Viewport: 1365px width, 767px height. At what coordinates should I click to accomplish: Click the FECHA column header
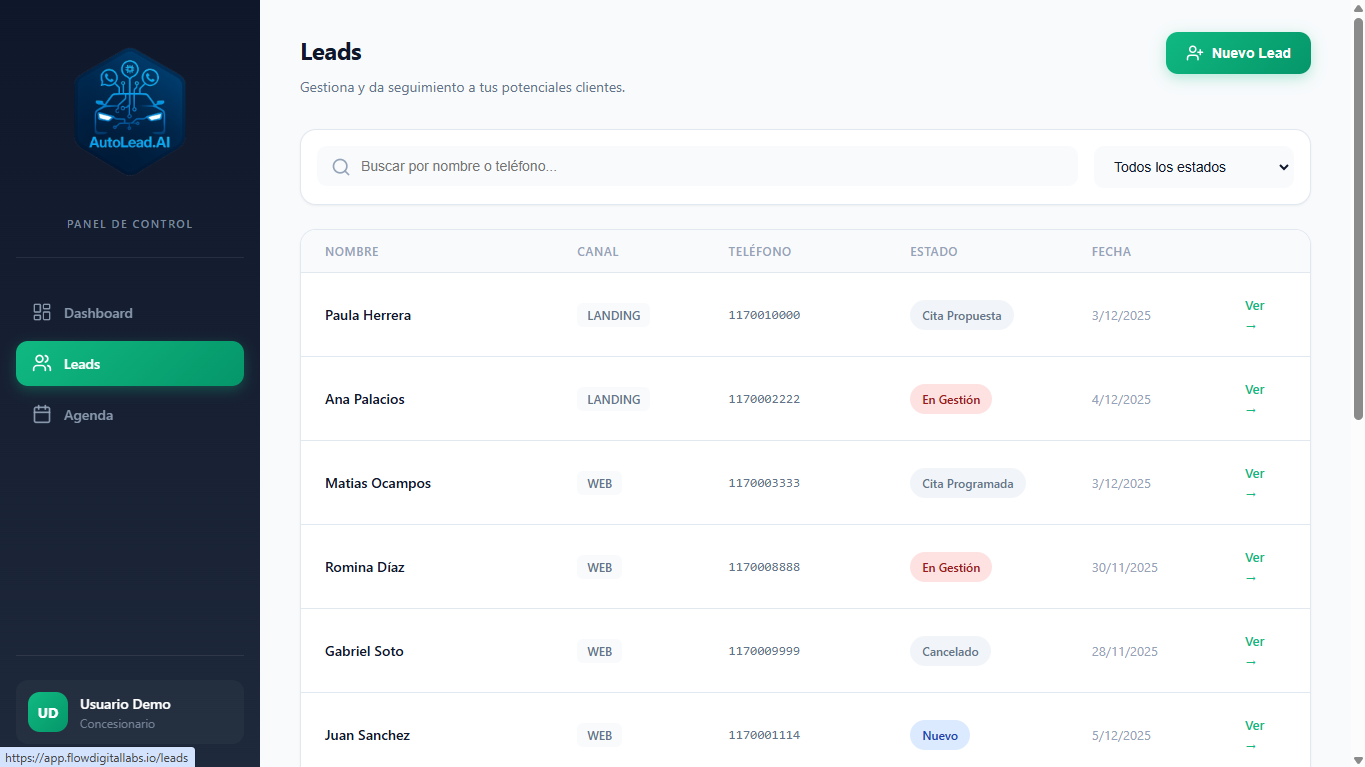tap(1111, 252)
